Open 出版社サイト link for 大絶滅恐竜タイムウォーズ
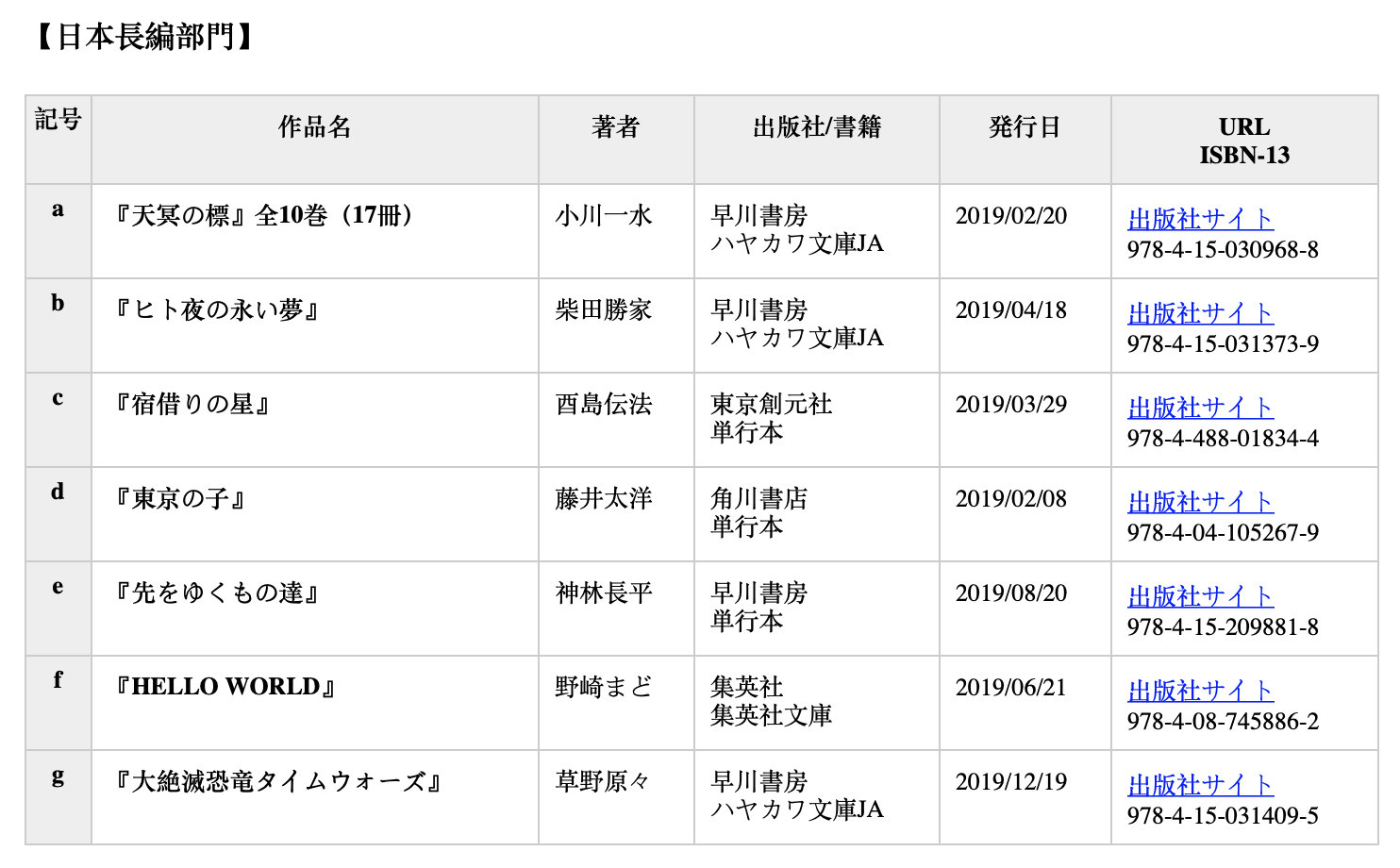This screenshot has width=1400, height=868. point(1200,785)
